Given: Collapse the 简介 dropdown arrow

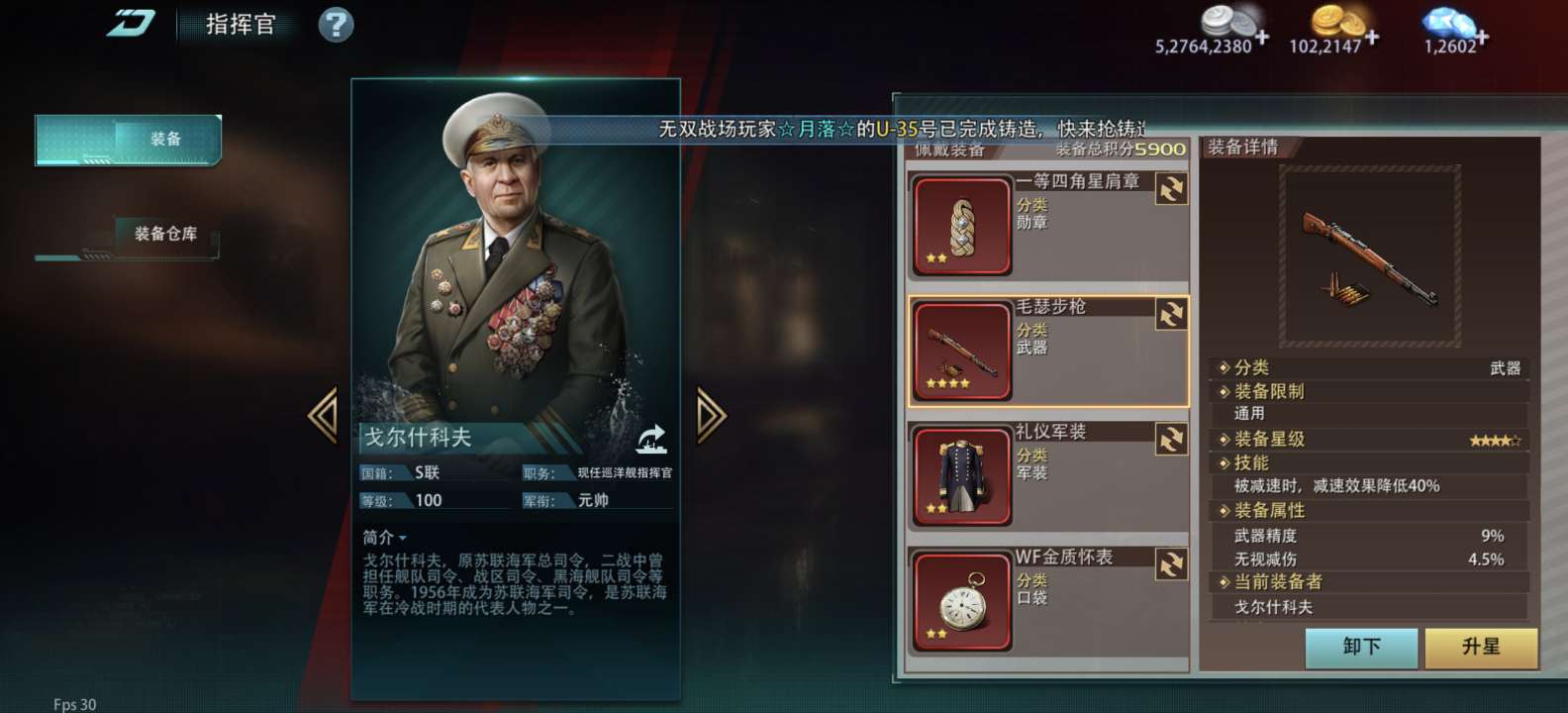Looking at the screenshot, I should point(403,538).
